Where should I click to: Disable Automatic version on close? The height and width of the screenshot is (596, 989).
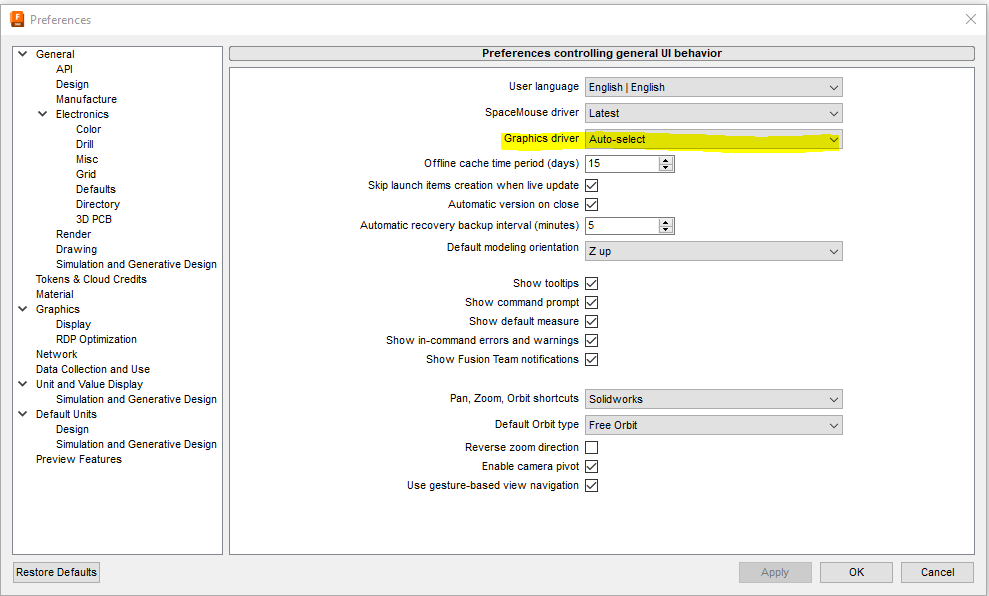pyautogui.click(x=591, y=203)
